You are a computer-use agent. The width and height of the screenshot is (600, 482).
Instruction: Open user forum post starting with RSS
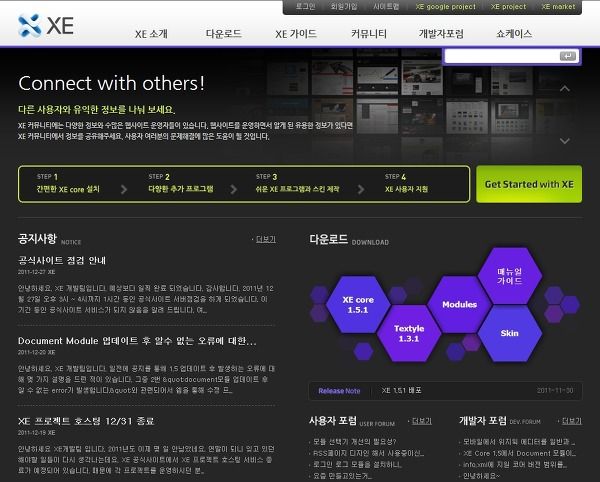click(368, 453)
